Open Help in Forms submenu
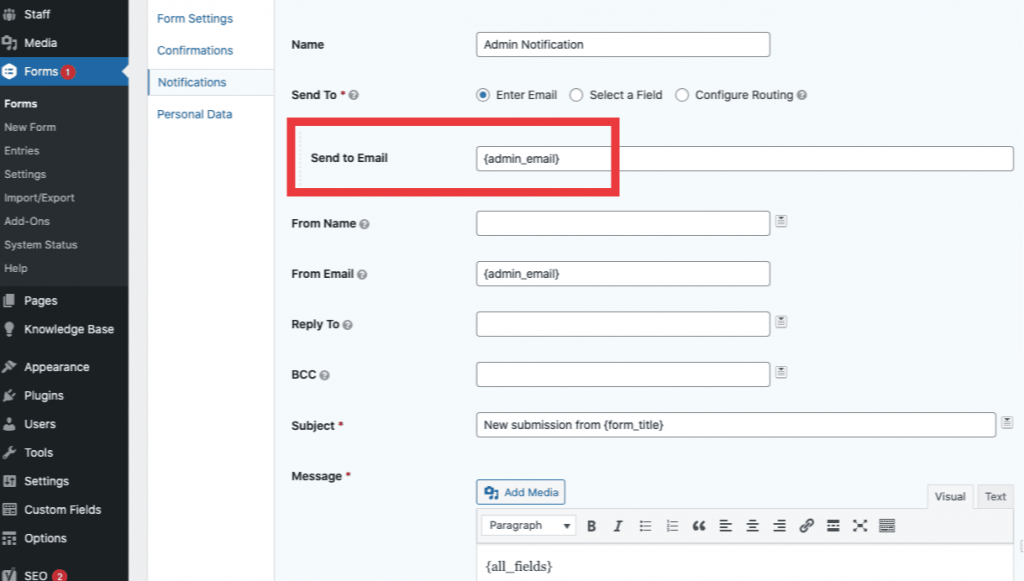The image size is (1024, 581). click(x=16, y=268)
